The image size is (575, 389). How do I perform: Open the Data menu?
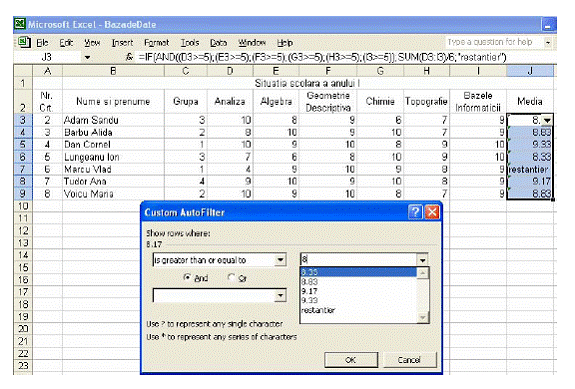[218, 43]
